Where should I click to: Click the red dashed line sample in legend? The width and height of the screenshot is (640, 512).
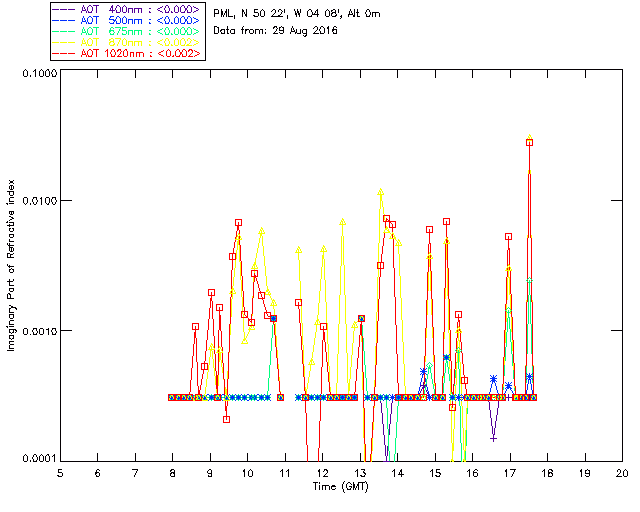(x=66, y=54)
